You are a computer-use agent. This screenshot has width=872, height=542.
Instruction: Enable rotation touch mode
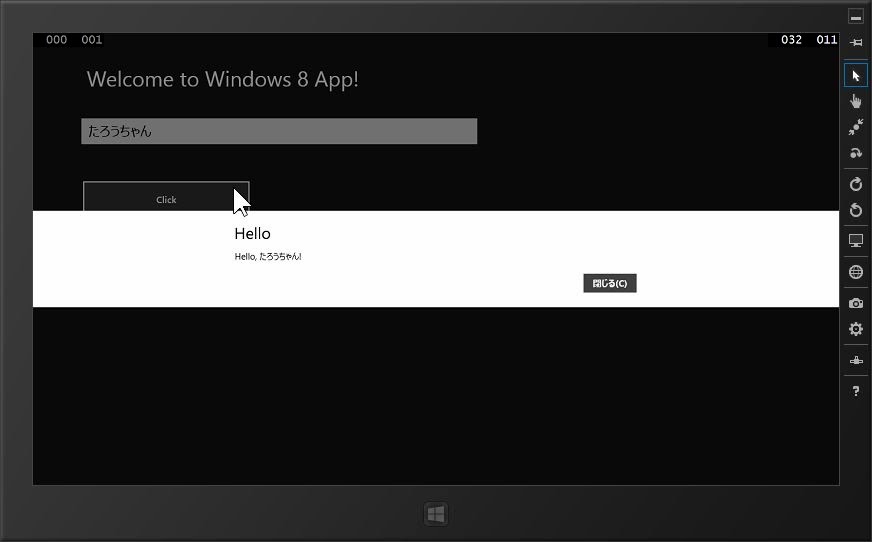[856, 153]
